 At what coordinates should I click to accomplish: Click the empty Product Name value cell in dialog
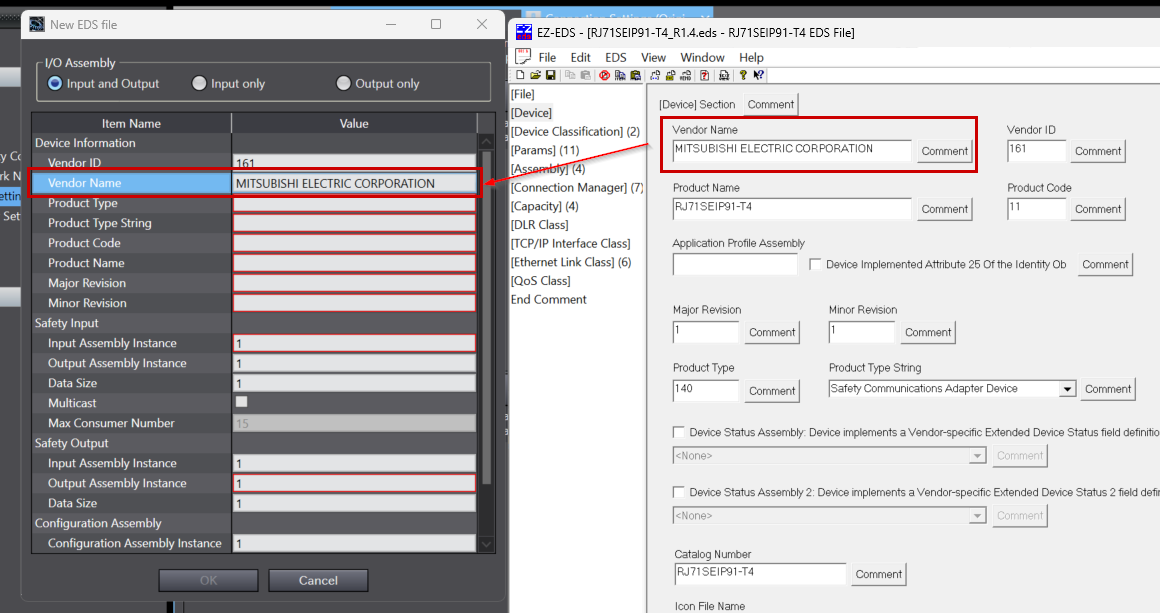[x=354, y=263]
